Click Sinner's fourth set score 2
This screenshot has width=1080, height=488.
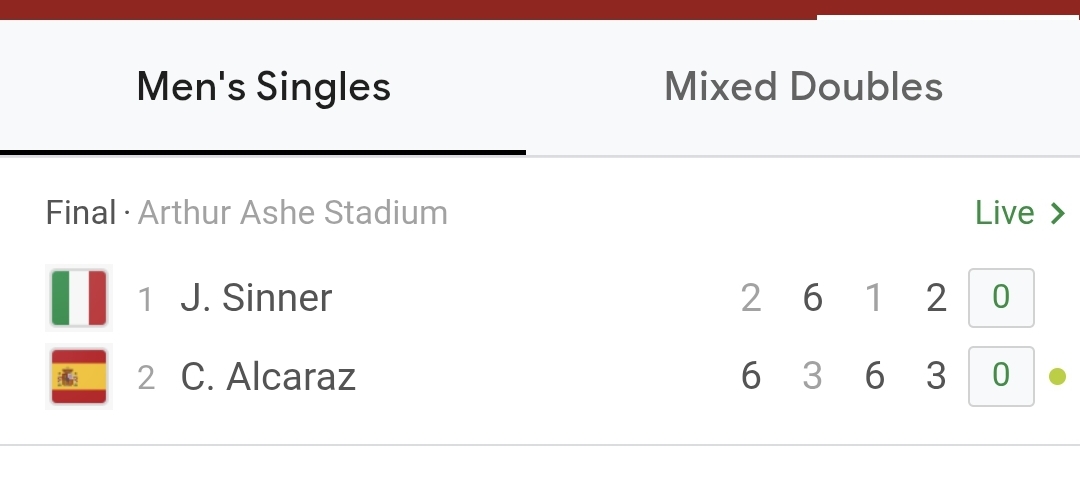[x=936, y=298]
